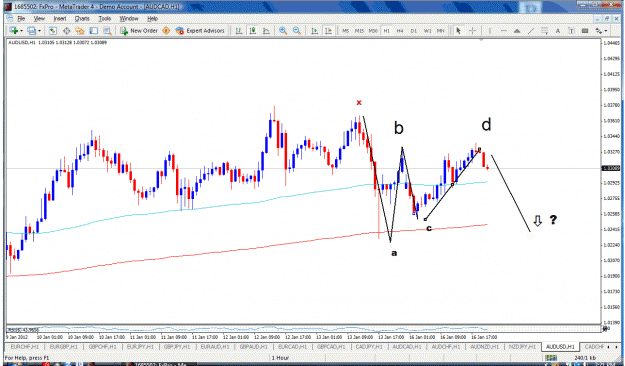This screenshot has width=625, height=366.
Task: Click the New Order button
Action: (x=139, y=31)
